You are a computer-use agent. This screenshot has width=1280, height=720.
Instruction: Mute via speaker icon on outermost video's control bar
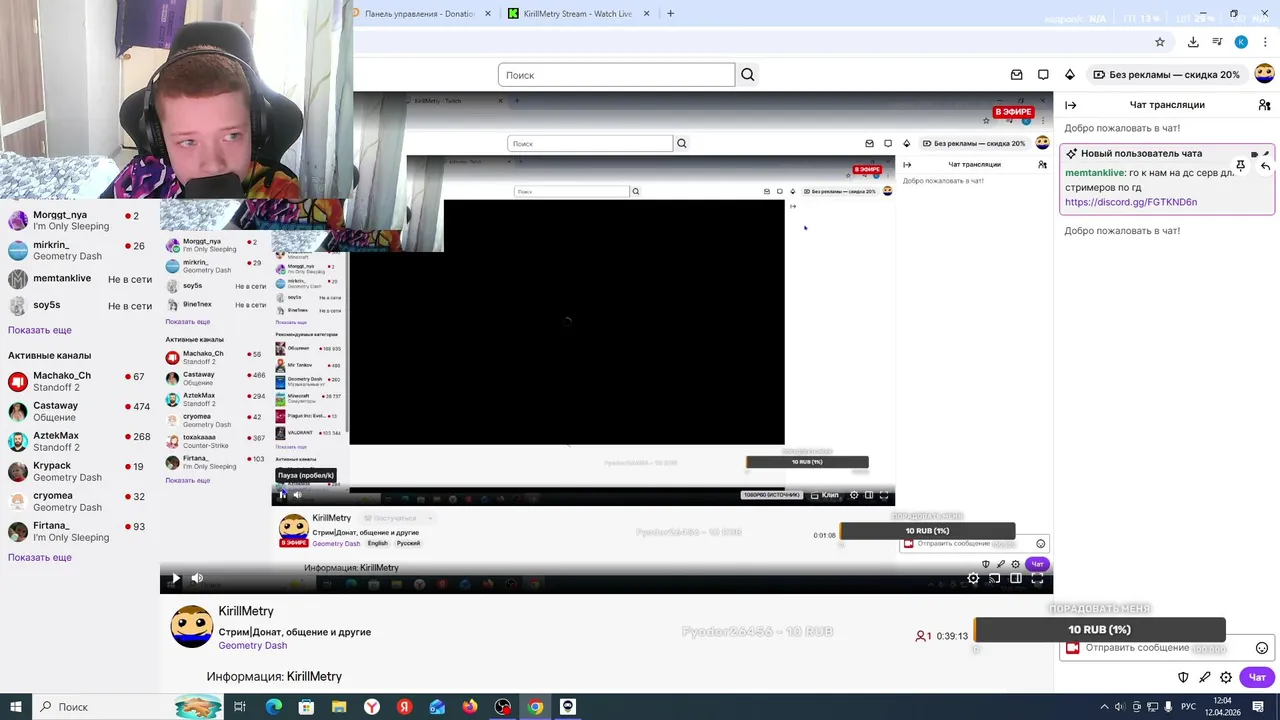[x=197, y=578]
